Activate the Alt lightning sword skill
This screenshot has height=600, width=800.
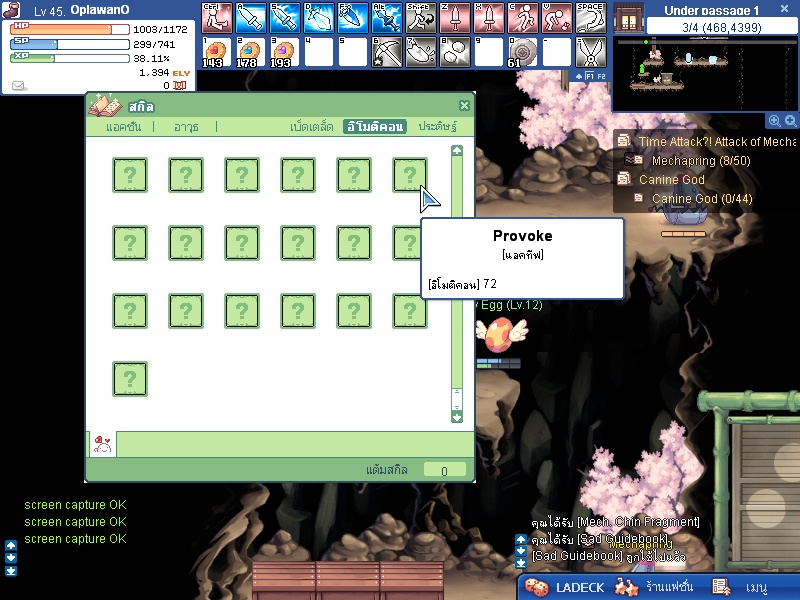click(387, 18)
